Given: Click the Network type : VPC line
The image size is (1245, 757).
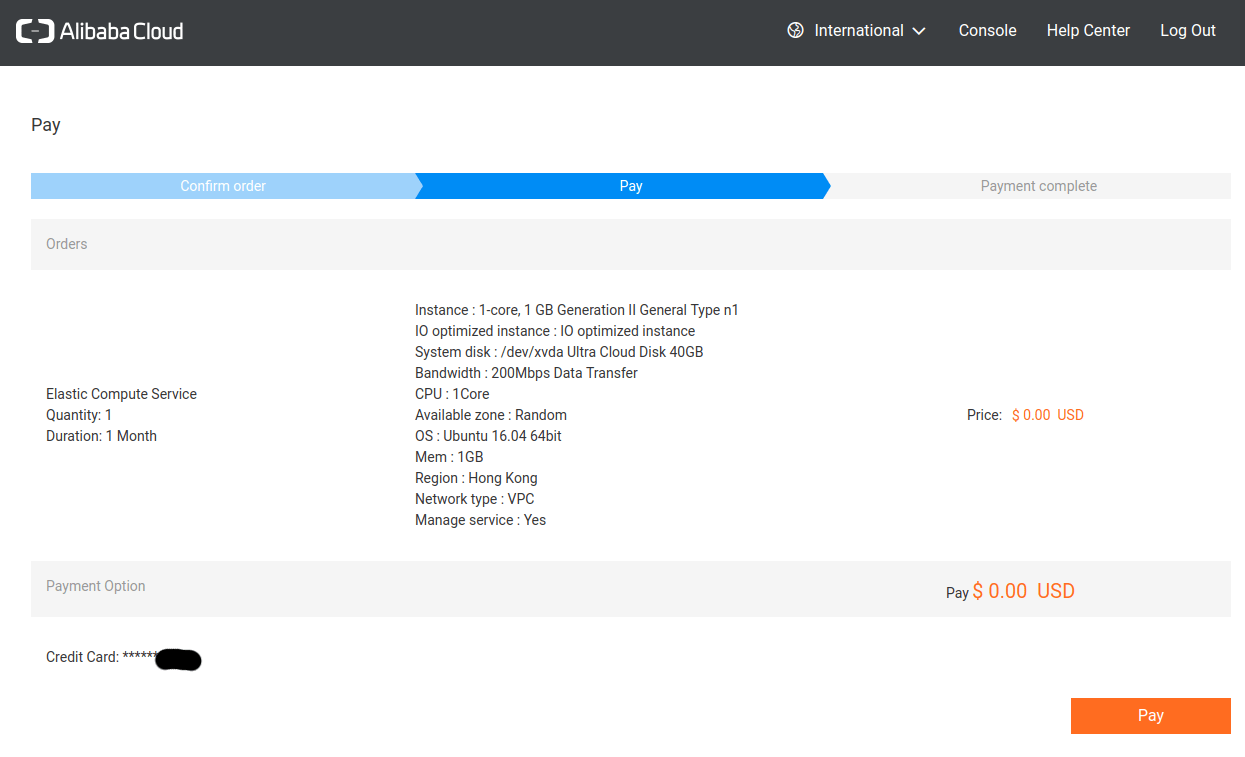Looking at the screenshot, I should point(475,499).
